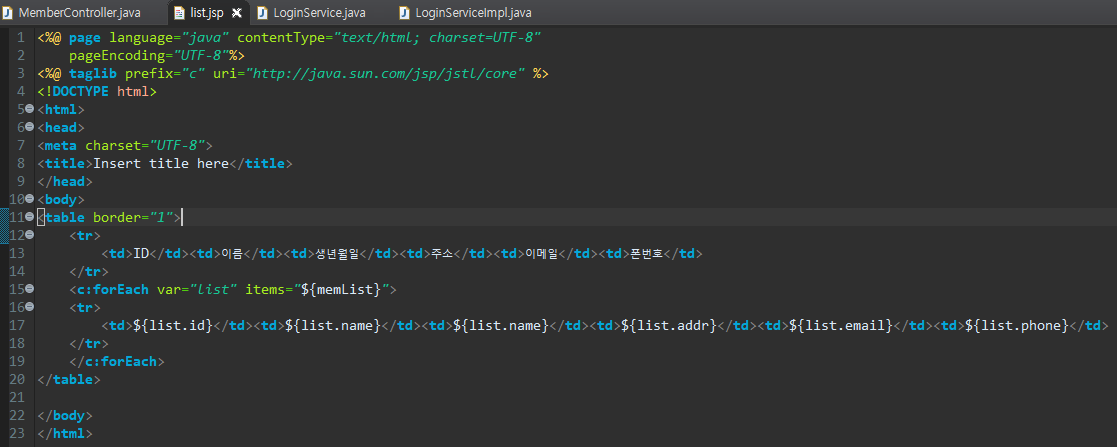Image resolution: width=1117 pixels, height=447 pixels.
Task: Click the taglib prefix="c" attribute
Action: [165, 73]
